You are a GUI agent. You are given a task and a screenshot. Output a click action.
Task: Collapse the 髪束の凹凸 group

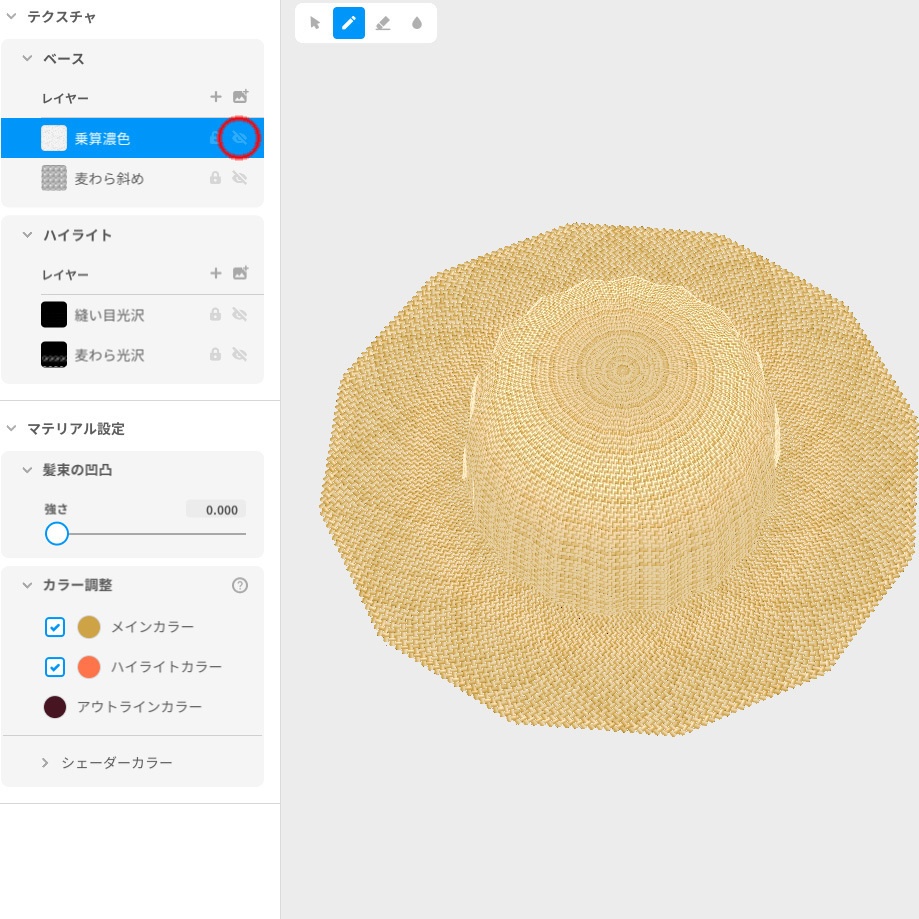point(27,470)
